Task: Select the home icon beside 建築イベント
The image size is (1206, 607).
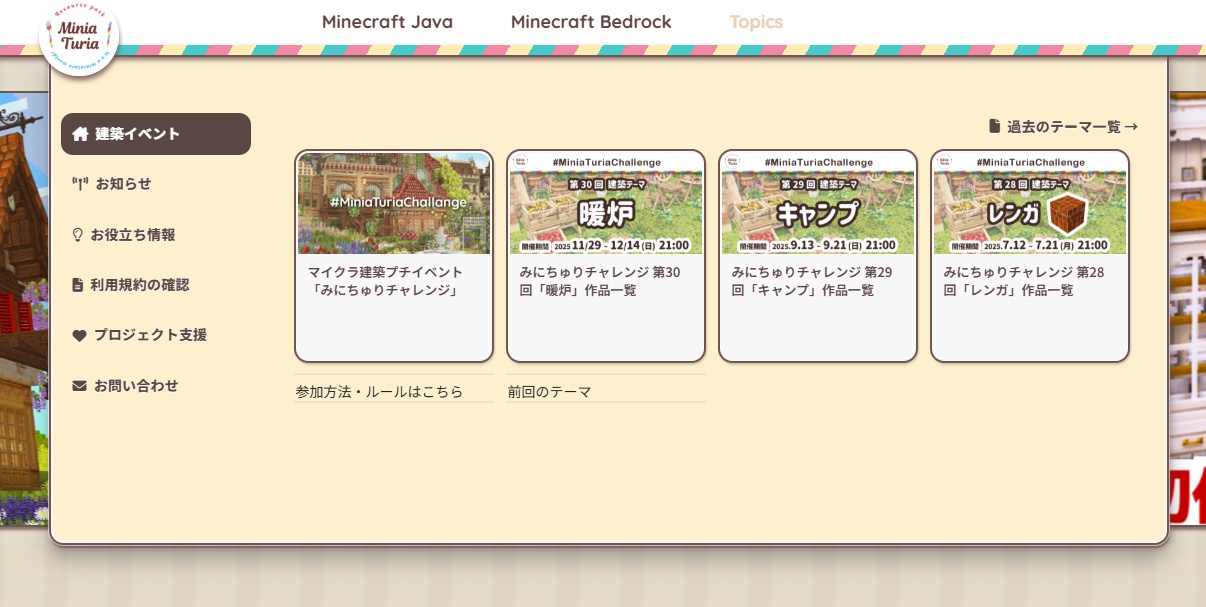Action: coord(80,133)
